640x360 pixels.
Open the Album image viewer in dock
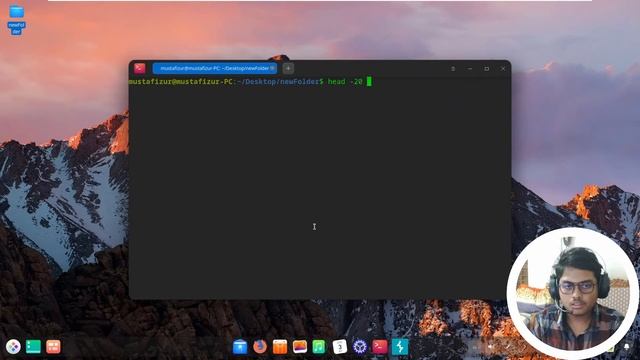[300, 347]
